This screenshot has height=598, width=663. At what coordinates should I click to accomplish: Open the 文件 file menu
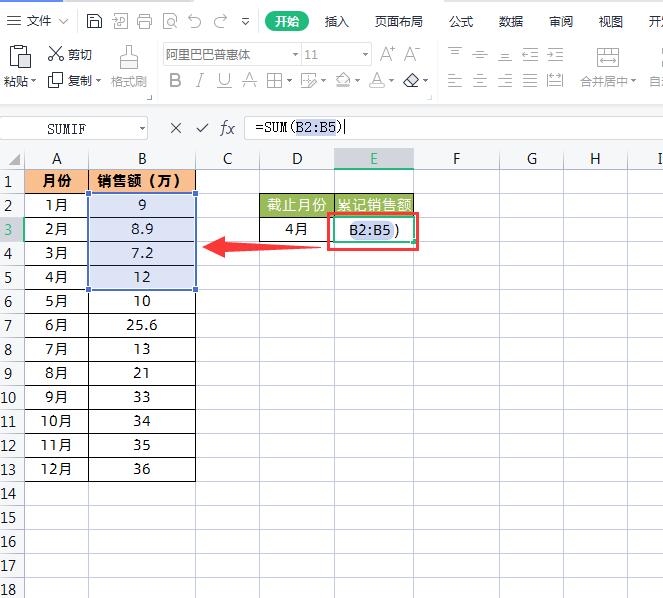[x=38, y=21]
